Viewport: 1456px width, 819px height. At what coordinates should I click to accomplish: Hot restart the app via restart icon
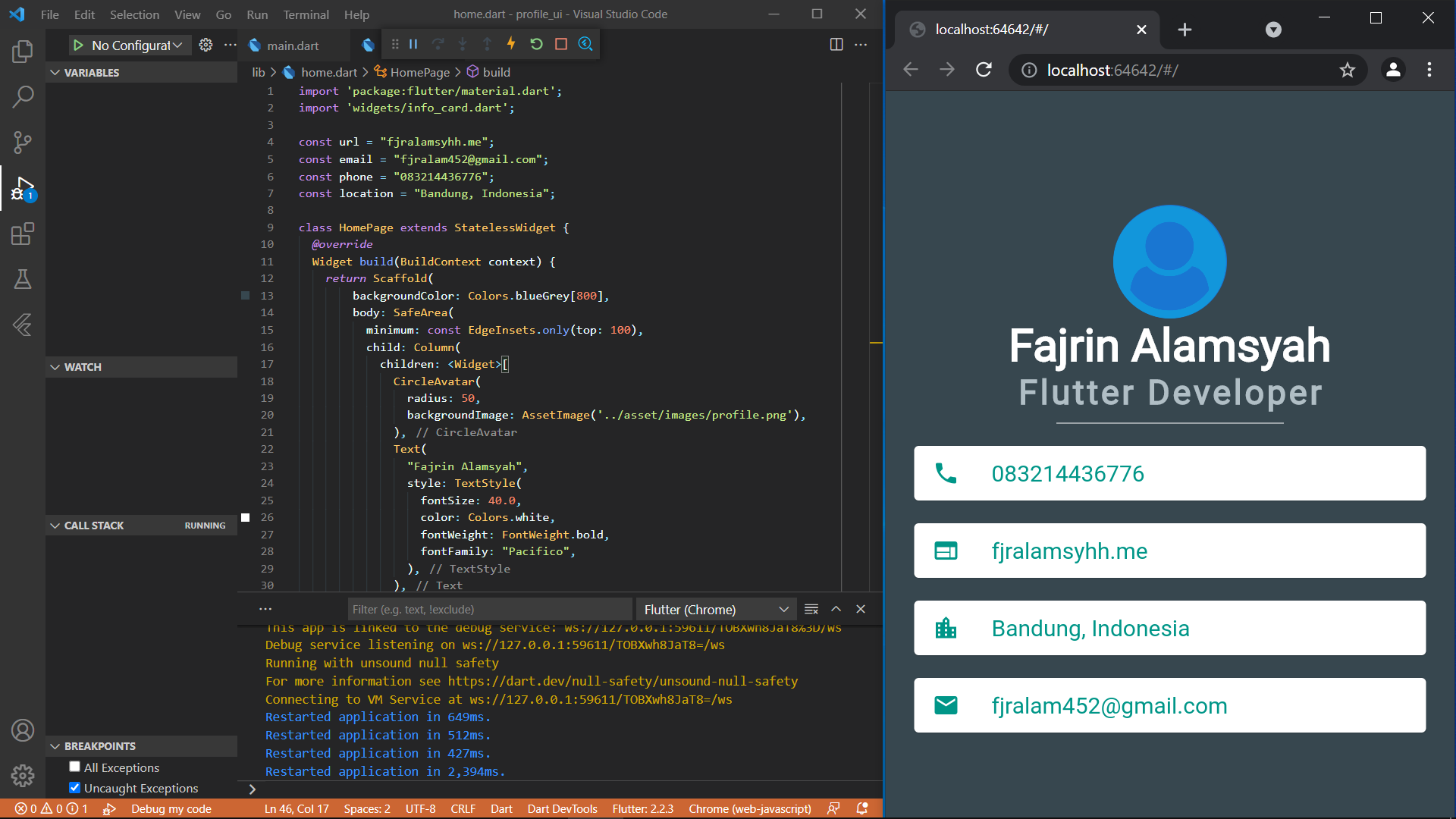[537, 44]
